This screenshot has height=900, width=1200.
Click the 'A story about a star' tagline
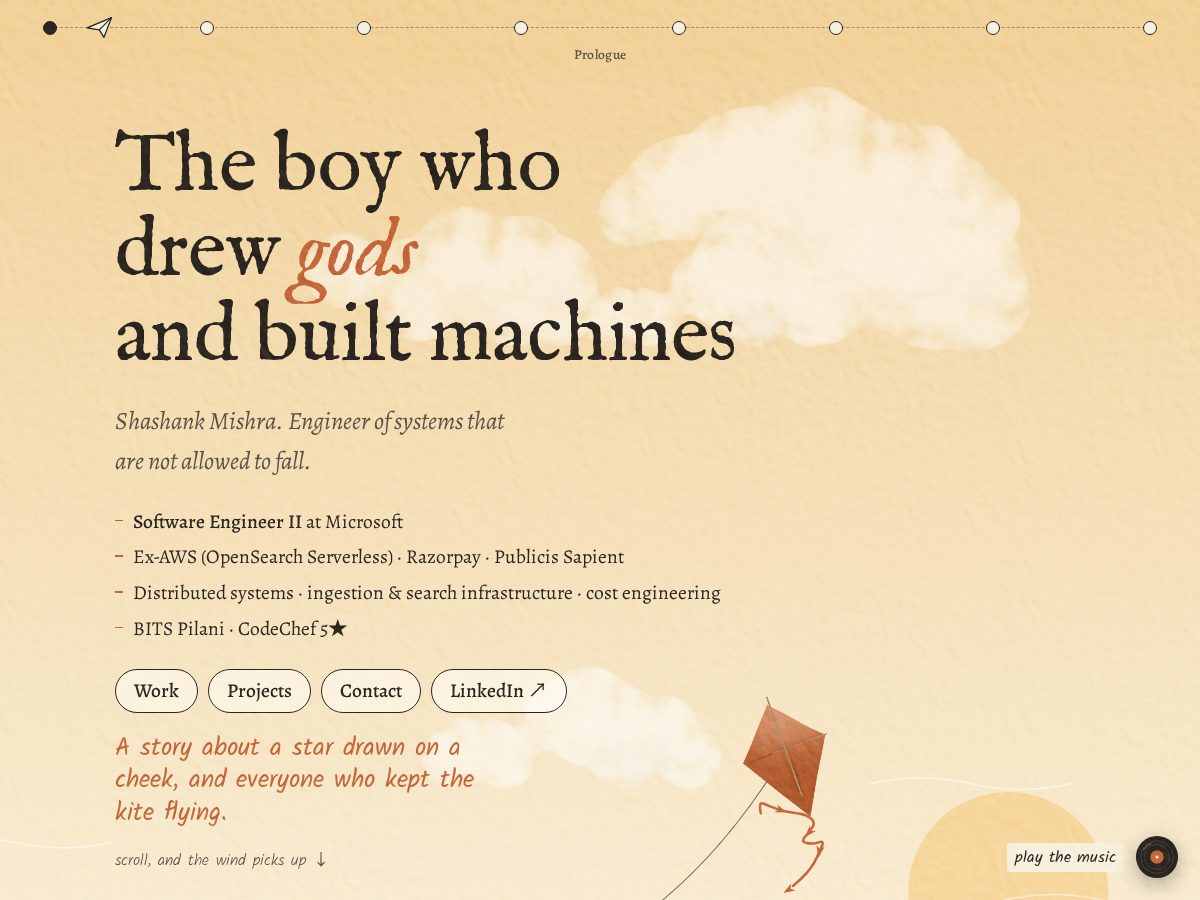295,780
